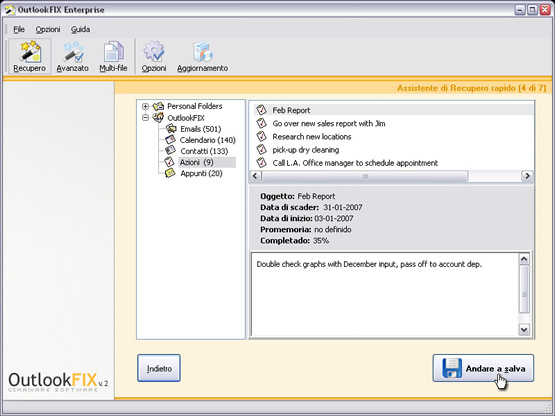The width and height of the screenshot is (555, 416).
Task: Minimize the OutlookFIX Enterprise window
Action: [520, 10]
